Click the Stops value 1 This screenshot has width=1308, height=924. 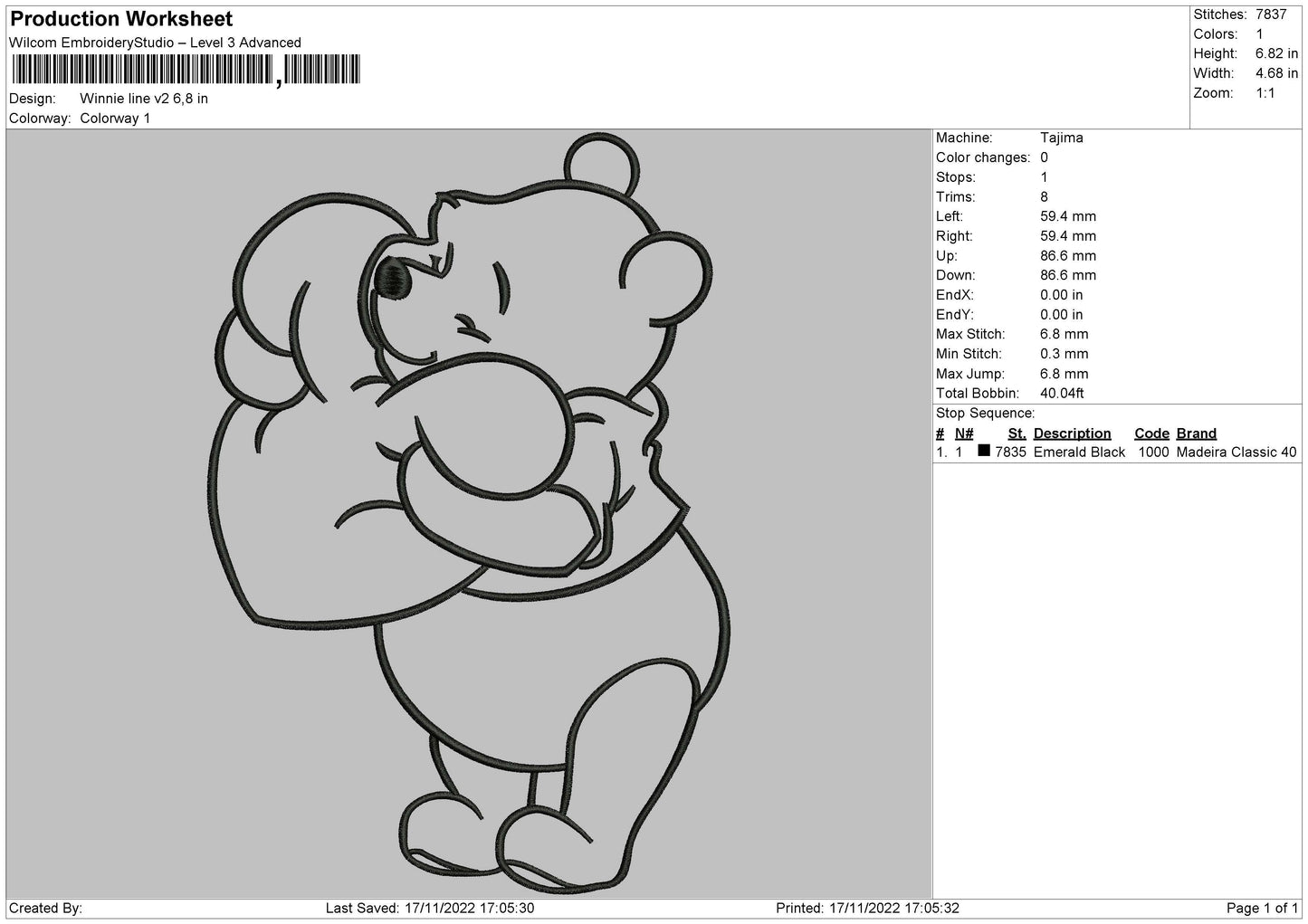coord(1045,177)
